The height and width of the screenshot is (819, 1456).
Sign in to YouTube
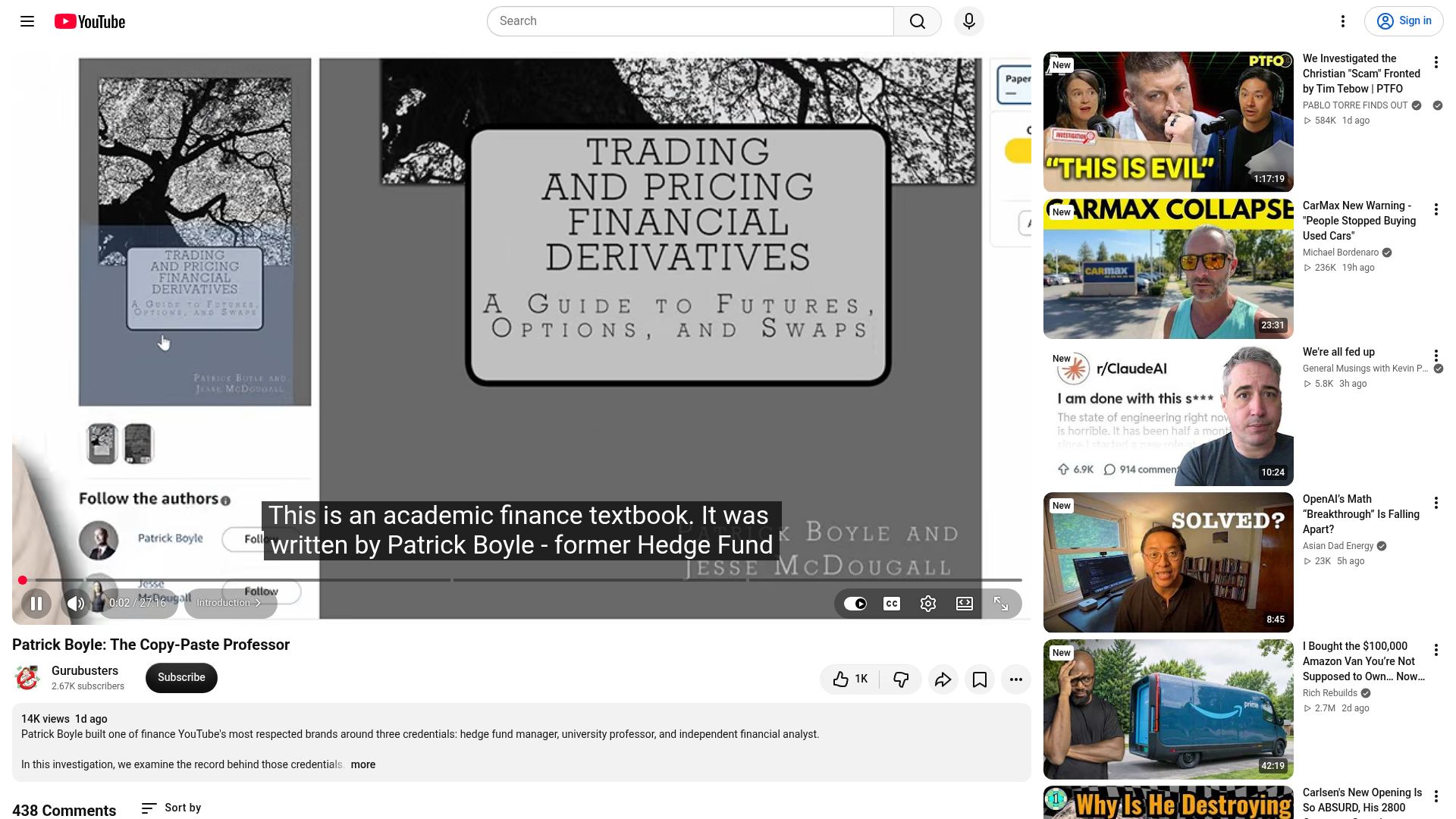pyautogui.click(x=1404, y=21)
